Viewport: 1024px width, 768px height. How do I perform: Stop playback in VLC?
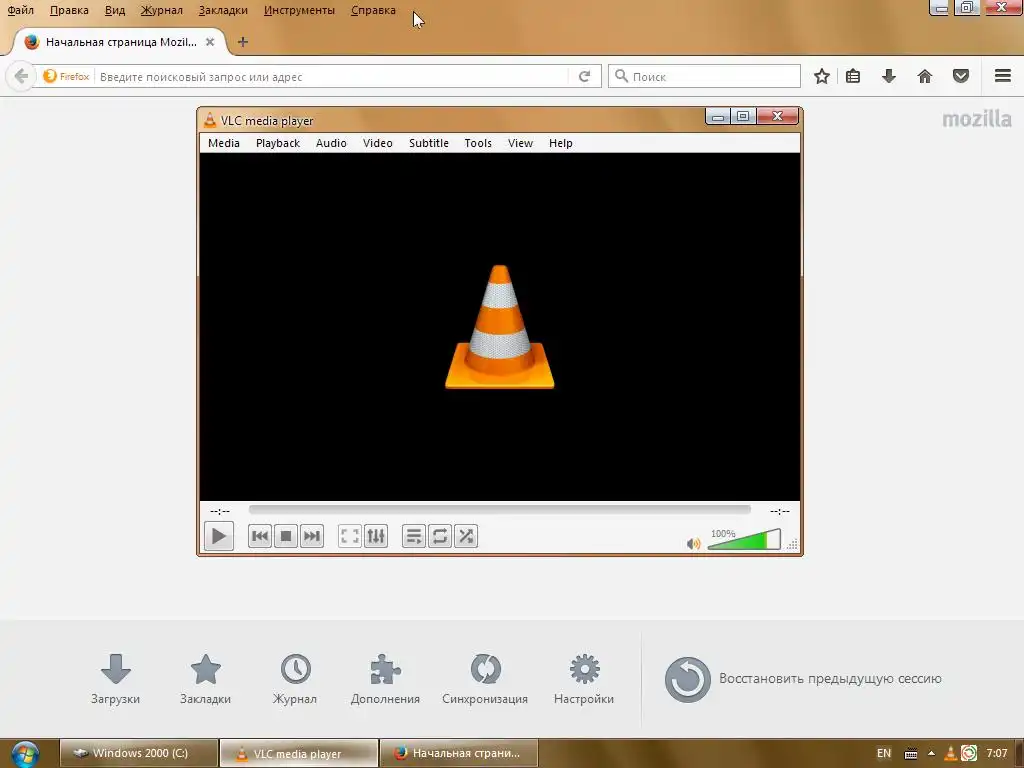tap(286, 536)
